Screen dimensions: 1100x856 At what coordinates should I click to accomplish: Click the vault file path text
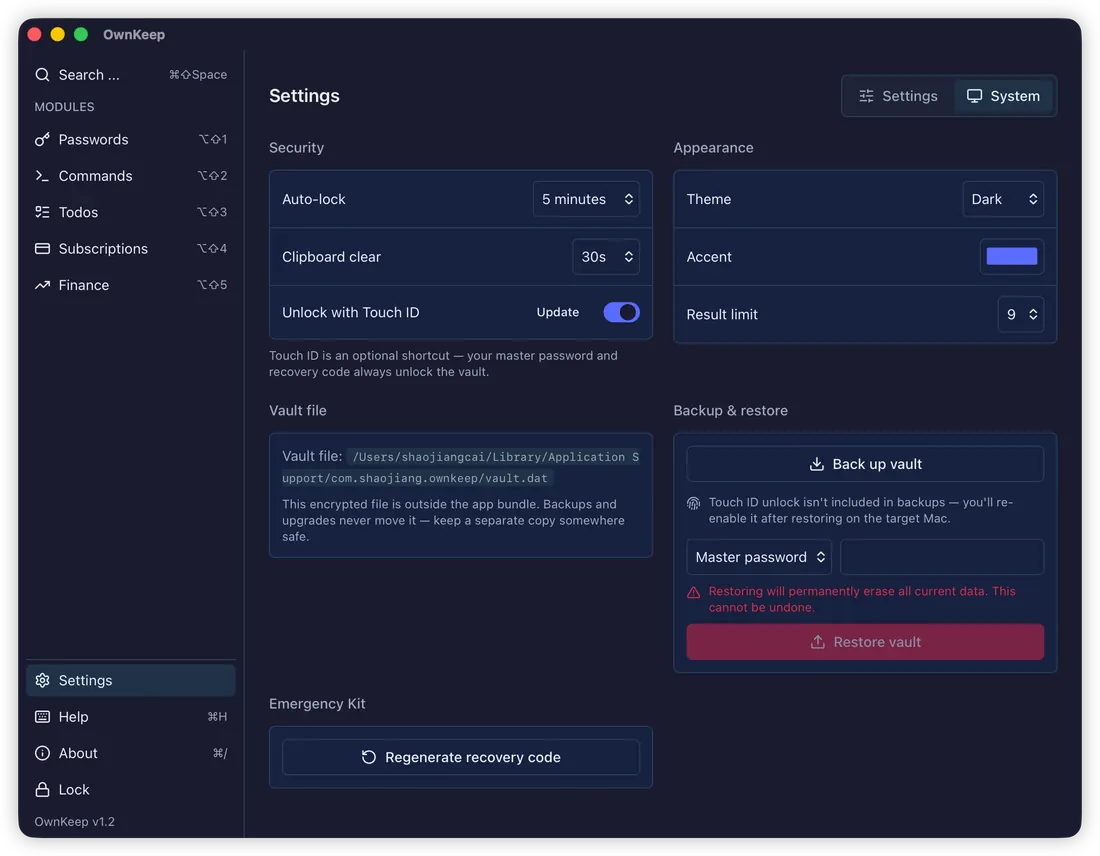coord(460,467)
